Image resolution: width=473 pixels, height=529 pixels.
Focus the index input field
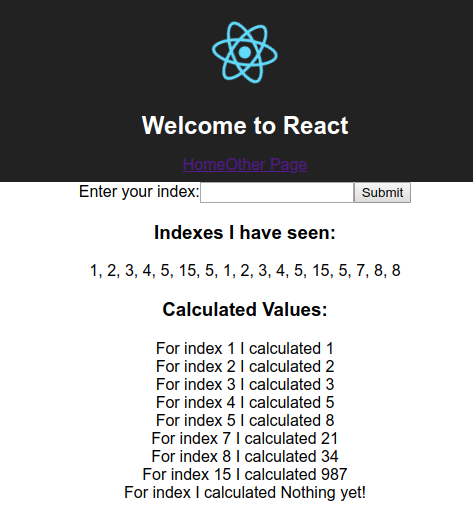277,193
